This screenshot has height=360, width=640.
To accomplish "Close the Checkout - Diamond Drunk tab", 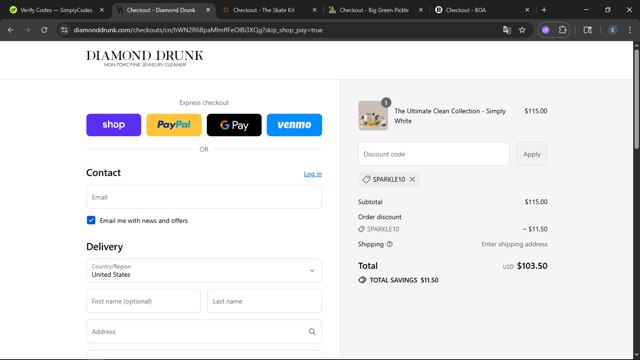I will coord(208,10).
